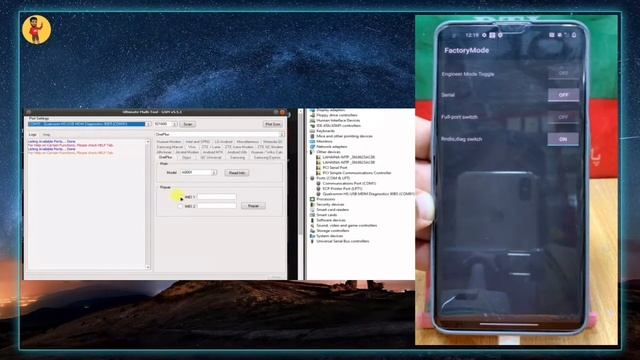Click the Scan button
Image resolution: width=640 pixels, height=360 pixels.
[187, 124]
